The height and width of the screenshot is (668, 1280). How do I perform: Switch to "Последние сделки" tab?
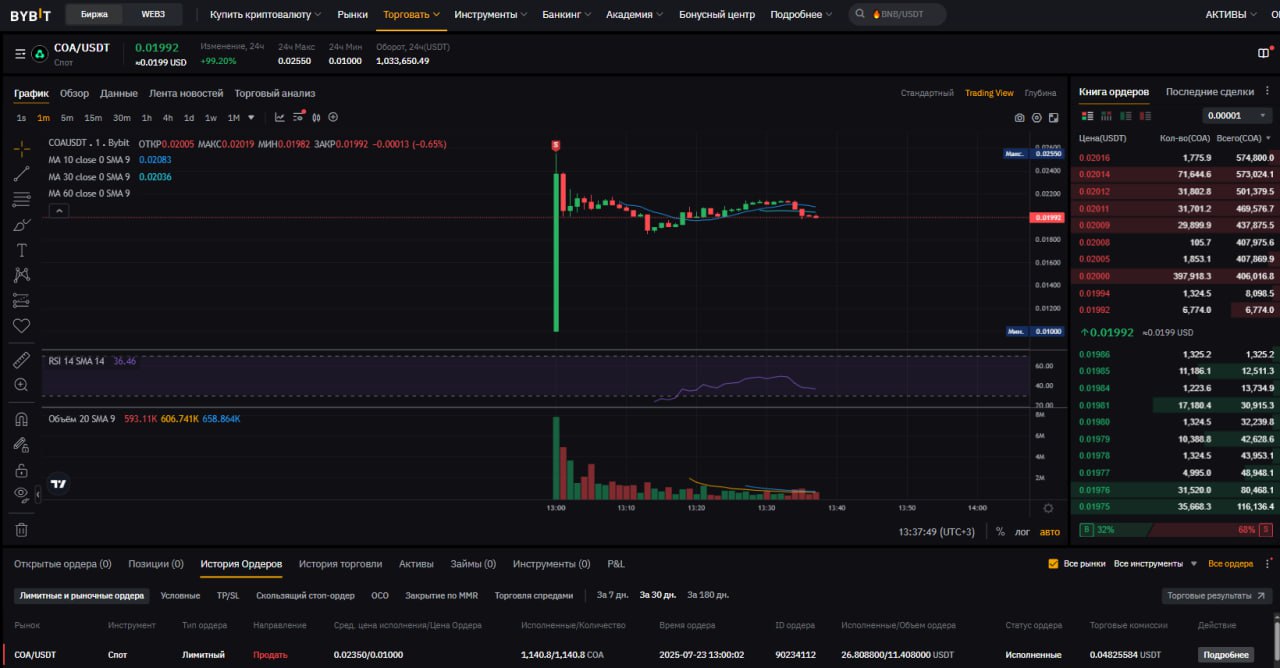(x=1210, y=92)
